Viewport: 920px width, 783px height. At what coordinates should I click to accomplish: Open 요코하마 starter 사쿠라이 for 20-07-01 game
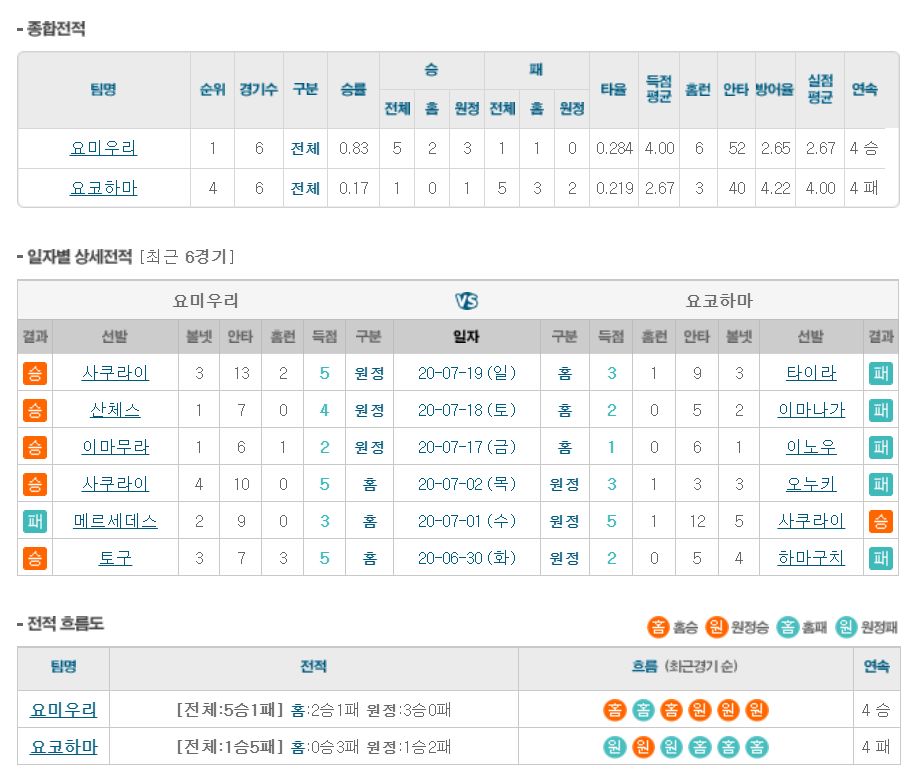point(811,521)
